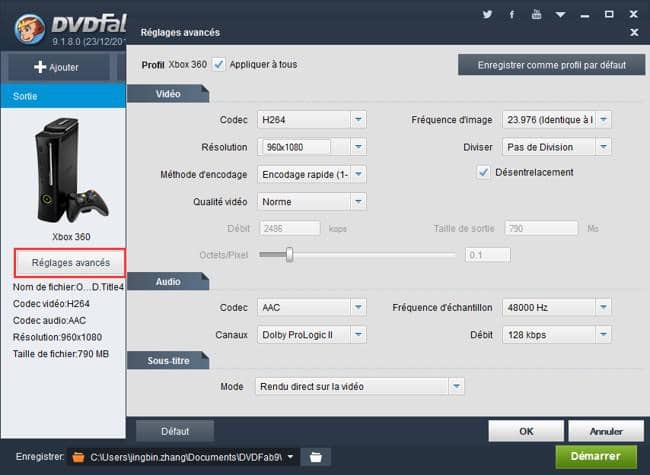650x475 pixels.
Task: Click the Défaut button
Action: tap(175, 431)
